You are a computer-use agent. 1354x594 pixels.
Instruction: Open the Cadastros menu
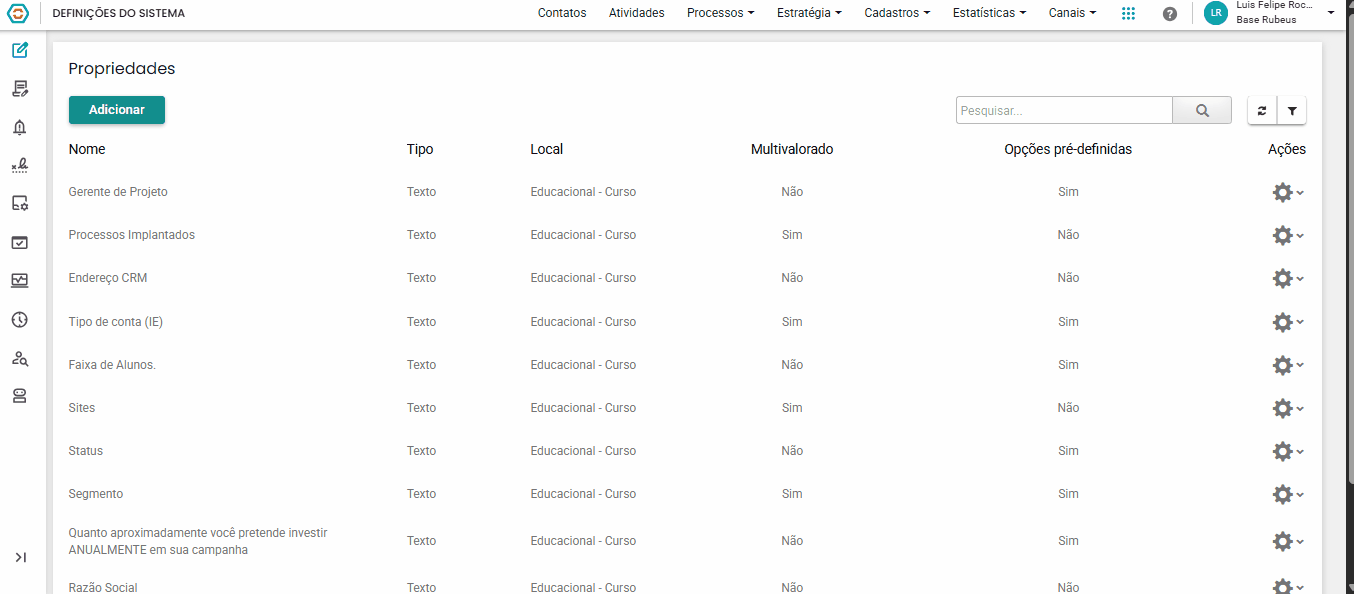(897, 13)
